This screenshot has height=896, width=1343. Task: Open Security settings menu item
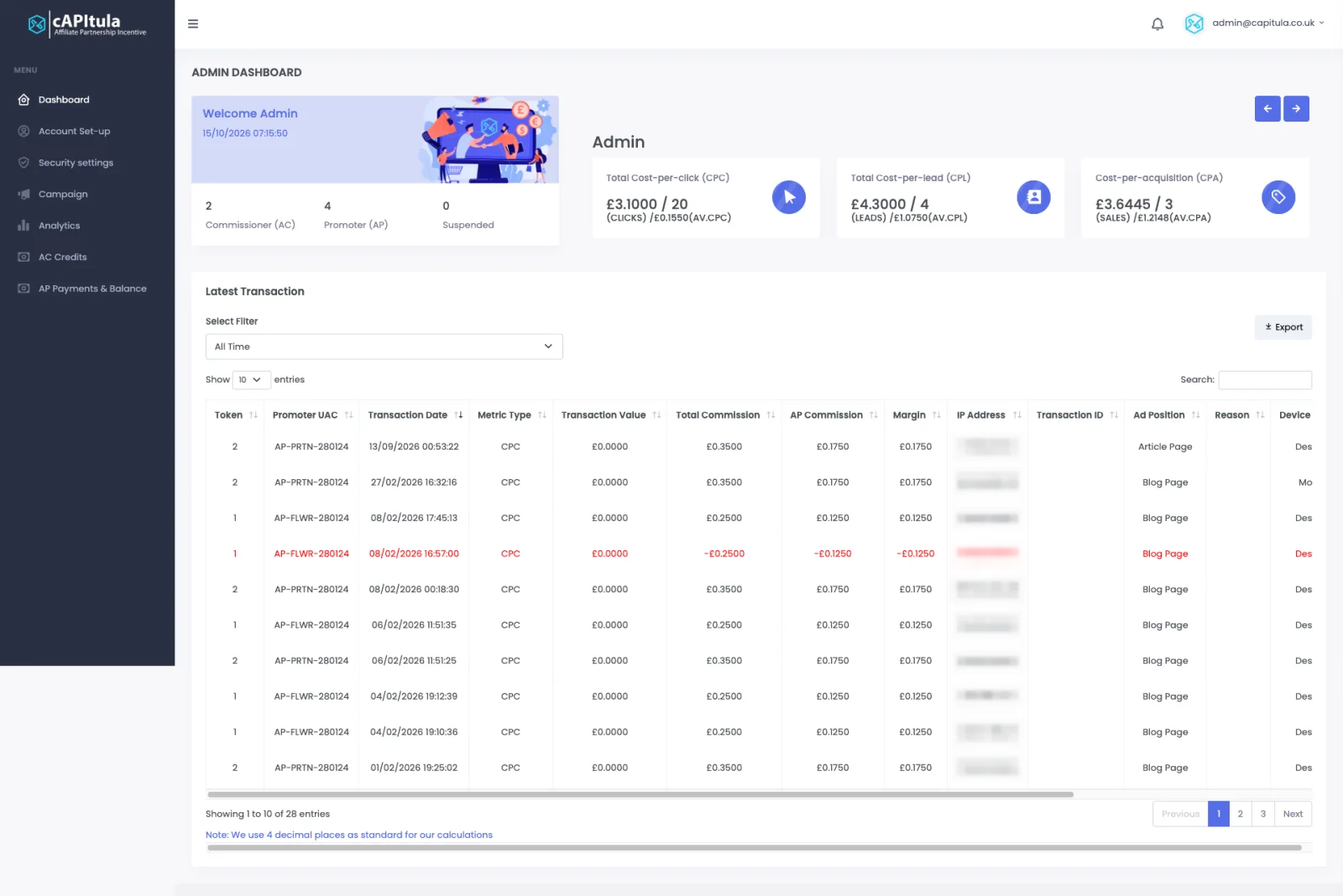[x=76, y=163]
